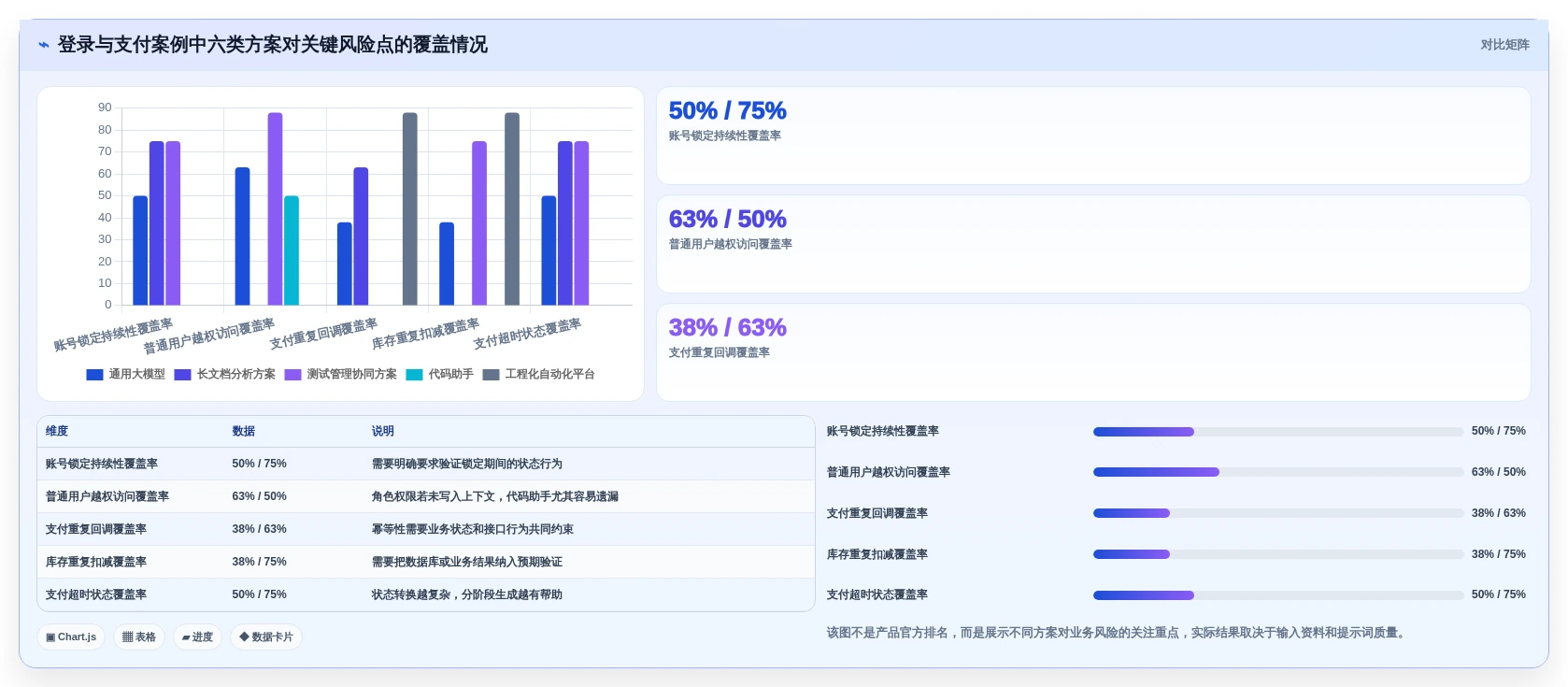Click the 进度 tag chip

point(197,637)
